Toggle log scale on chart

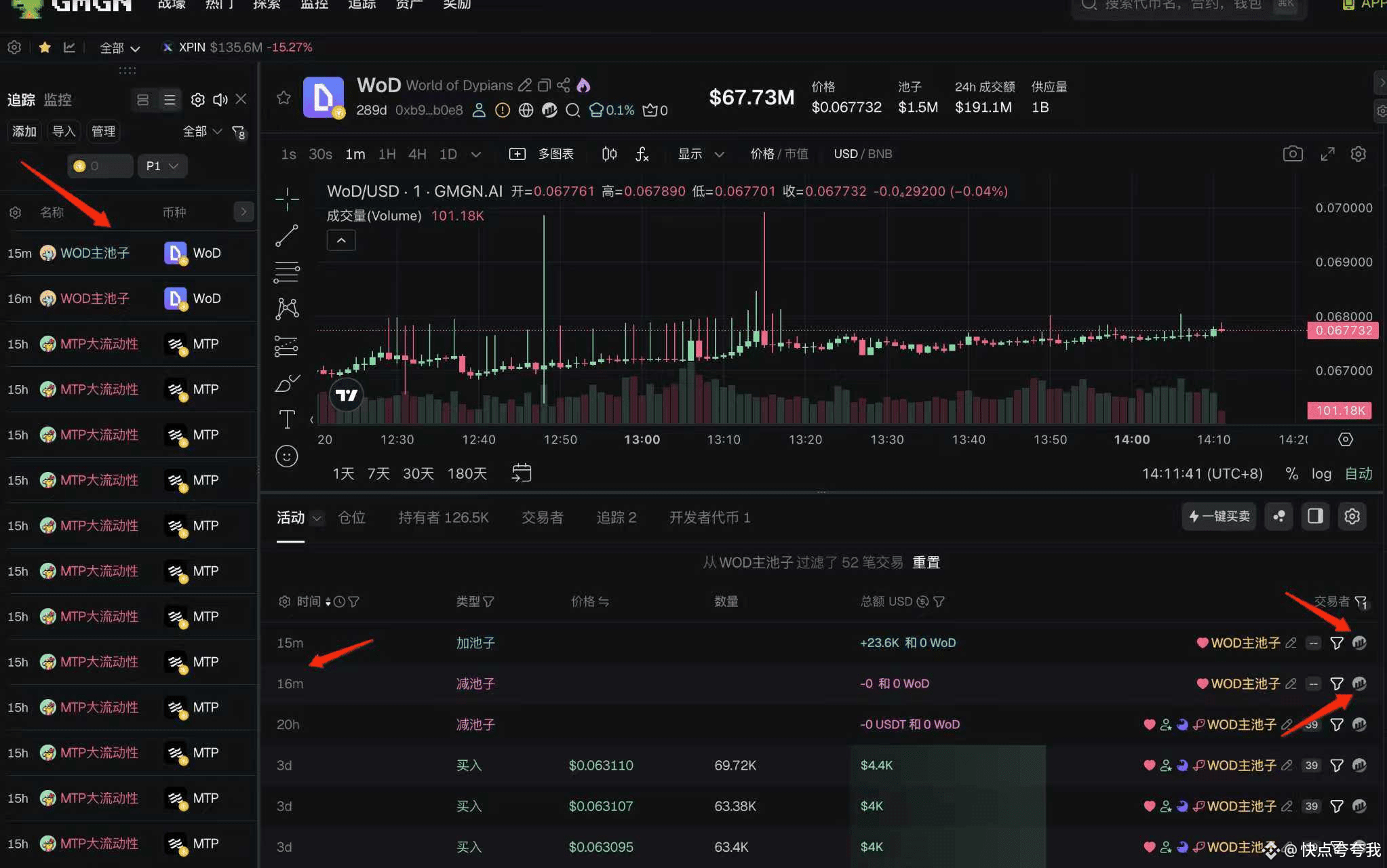point(1321,473)
